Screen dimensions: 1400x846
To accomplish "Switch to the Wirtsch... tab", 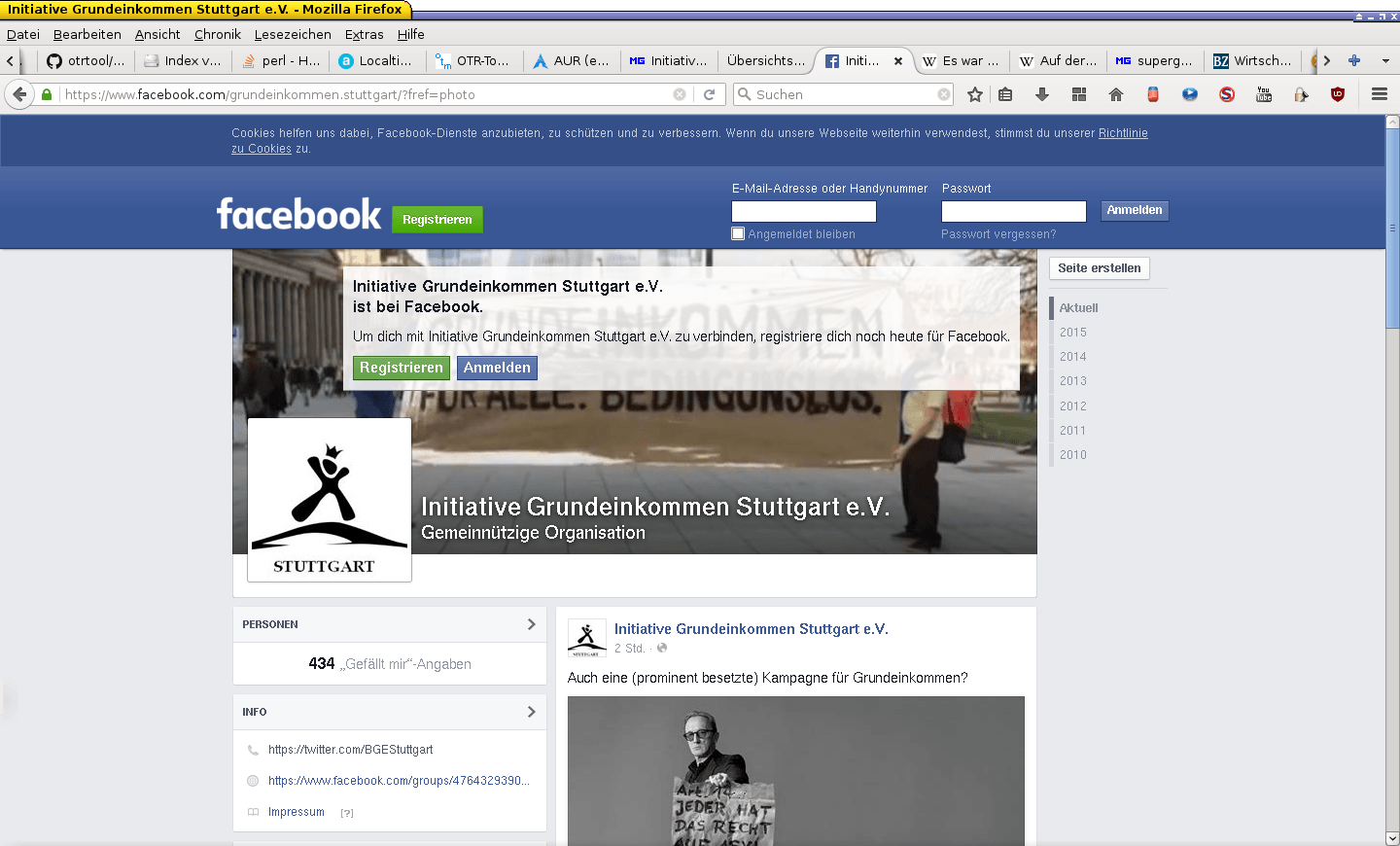I will (x=1252, y=60).
